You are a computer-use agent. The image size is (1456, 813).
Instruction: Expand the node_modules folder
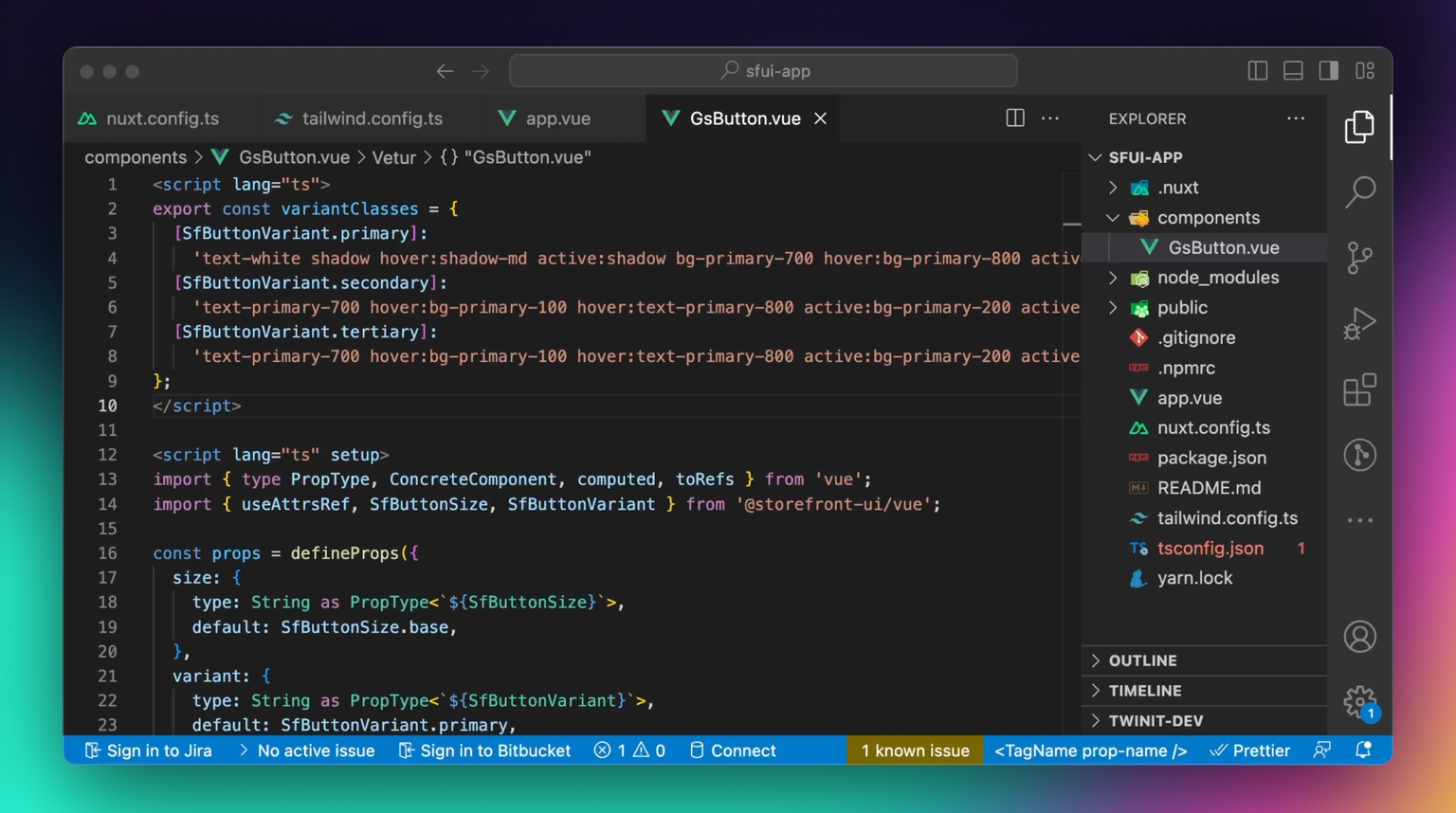1113,278
